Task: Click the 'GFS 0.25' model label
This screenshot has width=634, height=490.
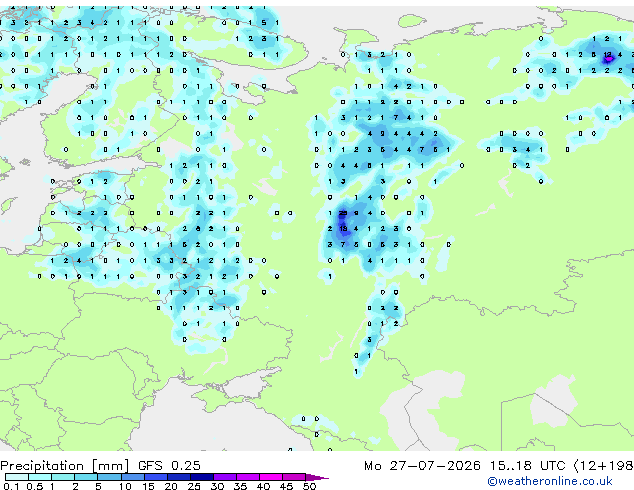Action: pos(169,466)
